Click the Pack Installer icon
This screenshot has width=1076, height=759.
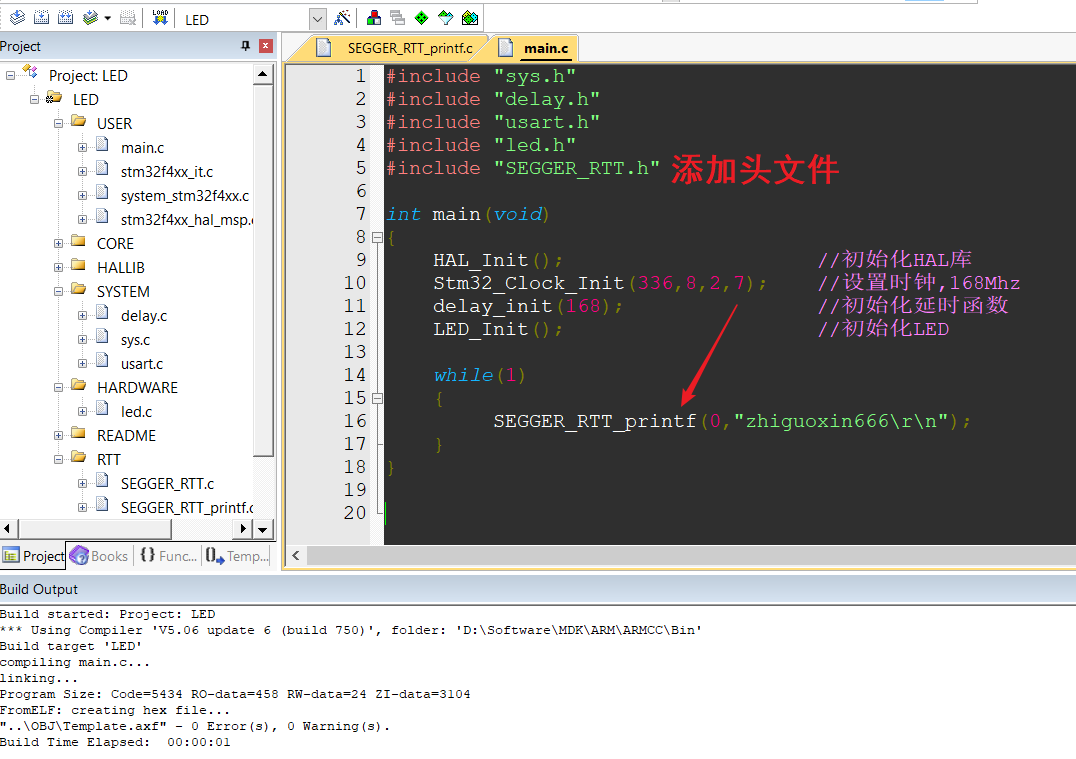[x=470, y=18]
